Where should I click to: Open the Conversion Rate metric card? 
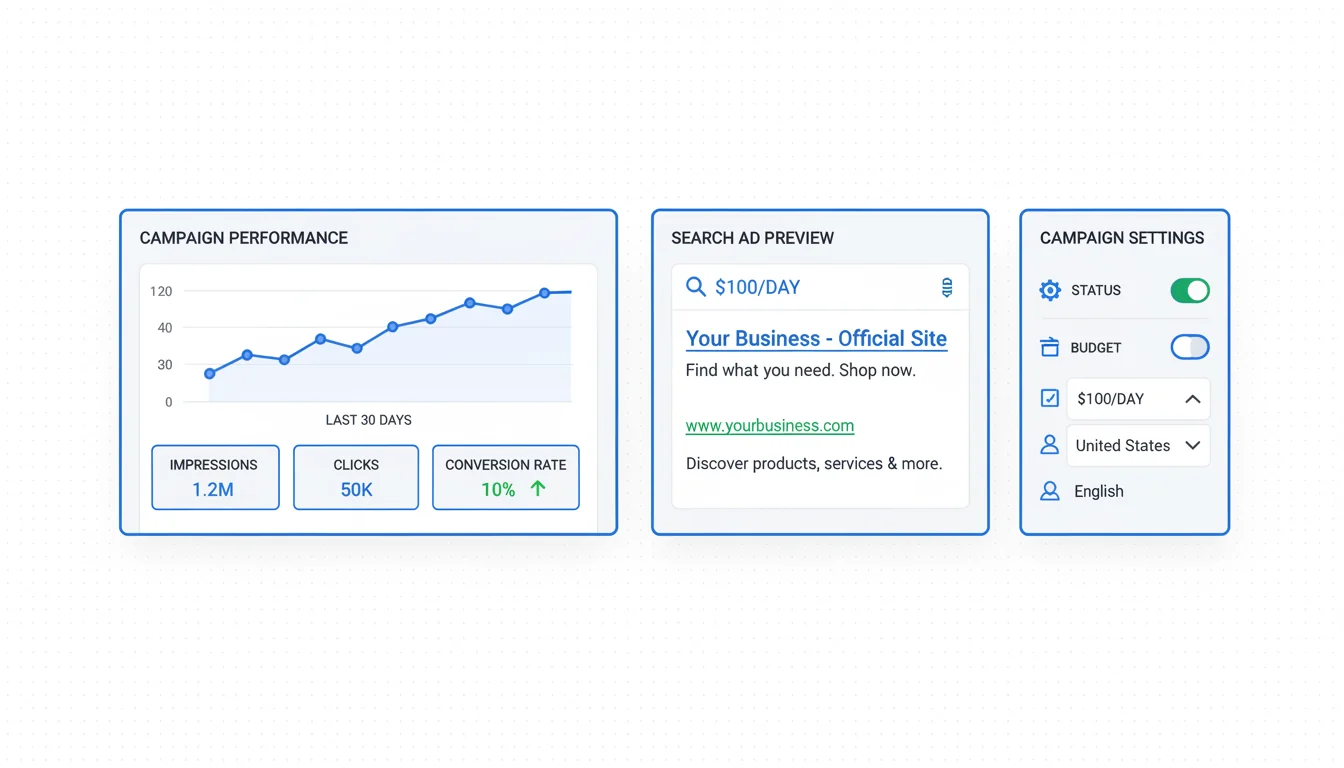click(x=505, y=478)
